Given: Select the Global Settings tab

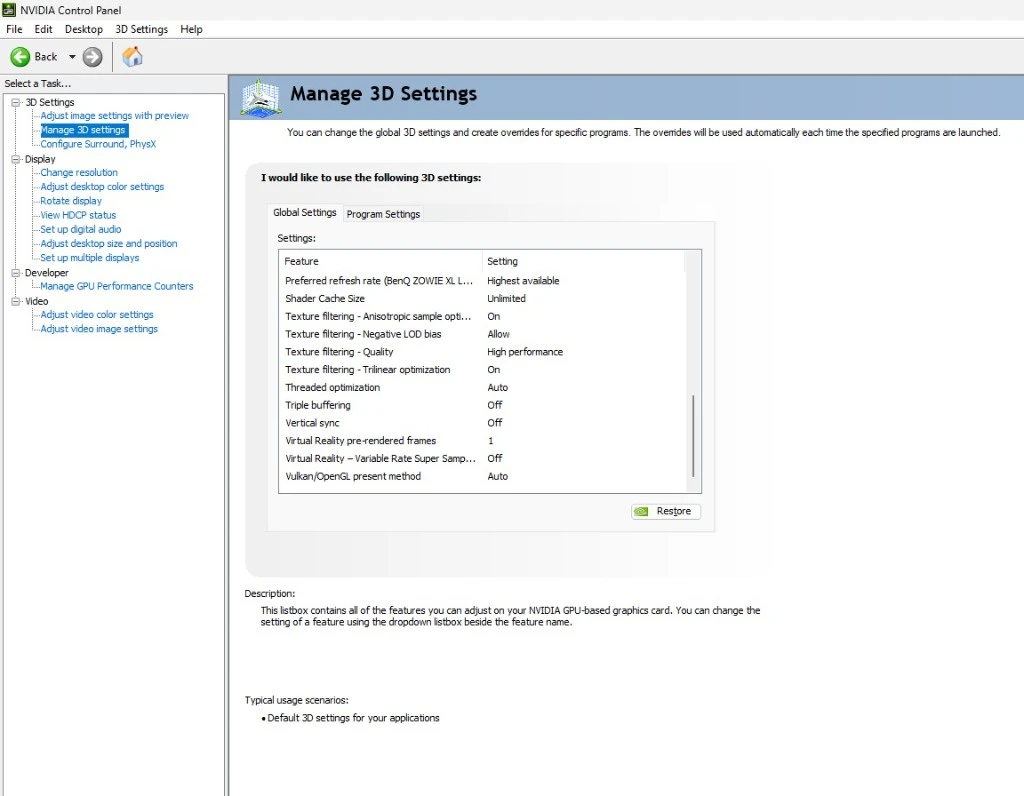Looking at the screenshot, I should [x=304, y=212].
